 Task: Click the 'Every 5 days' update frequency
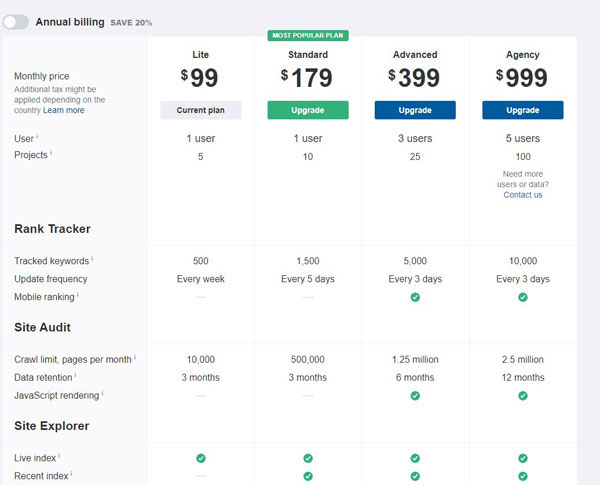click(308, 279)
